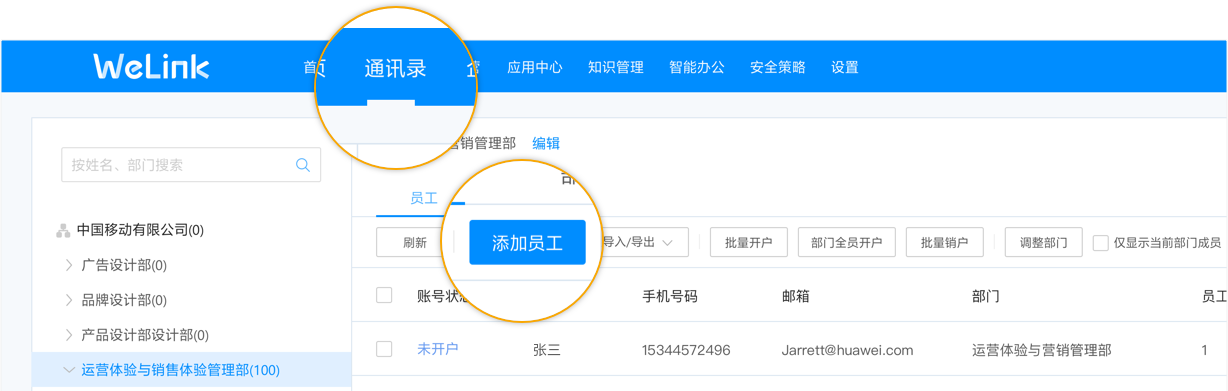Select 品牌设计部(0) in the tree
The width and height of the screenshot is (1228, 391).
click(x=124, y=300)
